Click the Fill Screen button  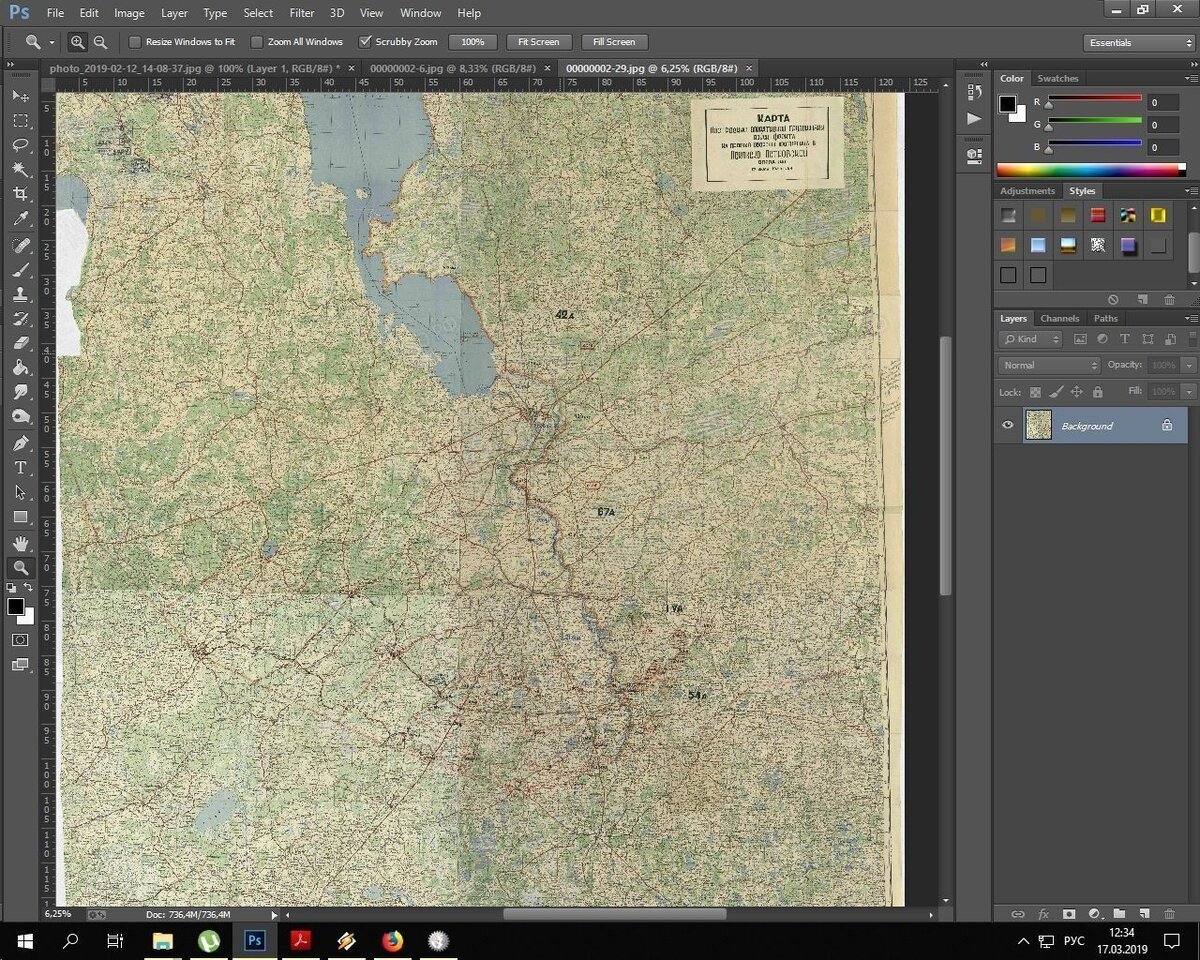(x=614, y=42)
